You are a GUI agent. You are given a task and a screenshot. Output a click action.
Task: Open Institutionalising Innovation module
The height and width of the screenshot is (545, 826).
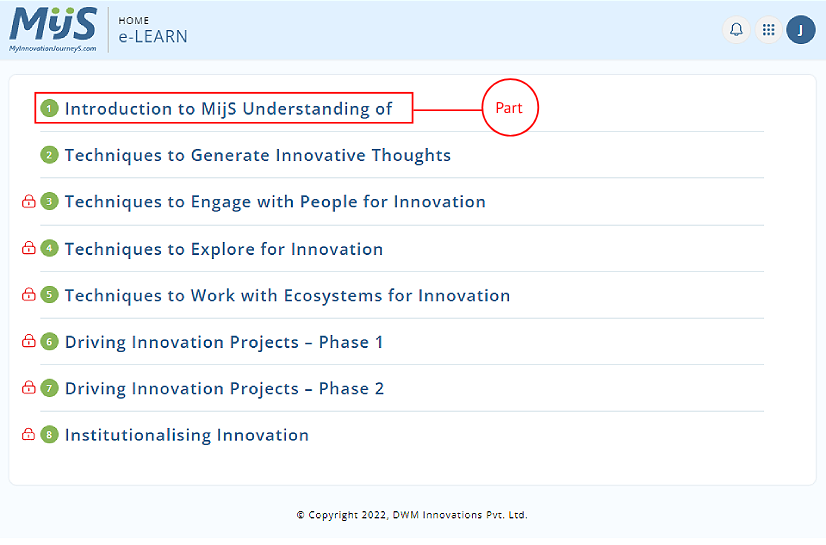(x=186, y=435)
